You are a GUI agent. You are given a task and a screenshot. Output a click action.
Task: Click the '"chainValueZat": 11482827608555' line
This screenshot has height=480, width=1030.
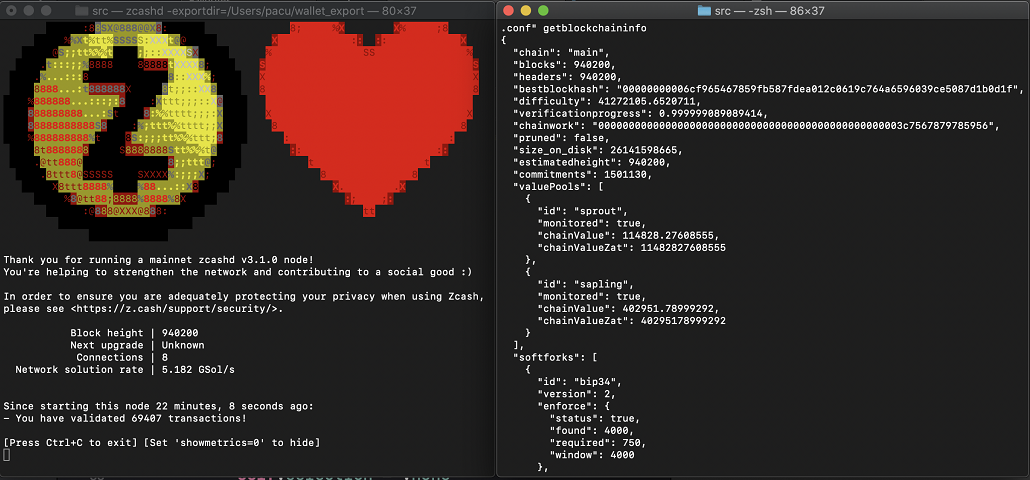pyautogui.click(x=632, y=248)
